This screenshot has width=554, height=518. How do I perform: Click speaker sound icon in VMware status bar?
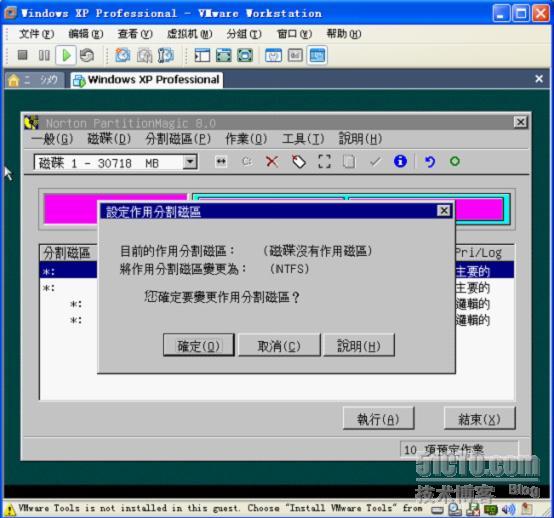point(508,509)
